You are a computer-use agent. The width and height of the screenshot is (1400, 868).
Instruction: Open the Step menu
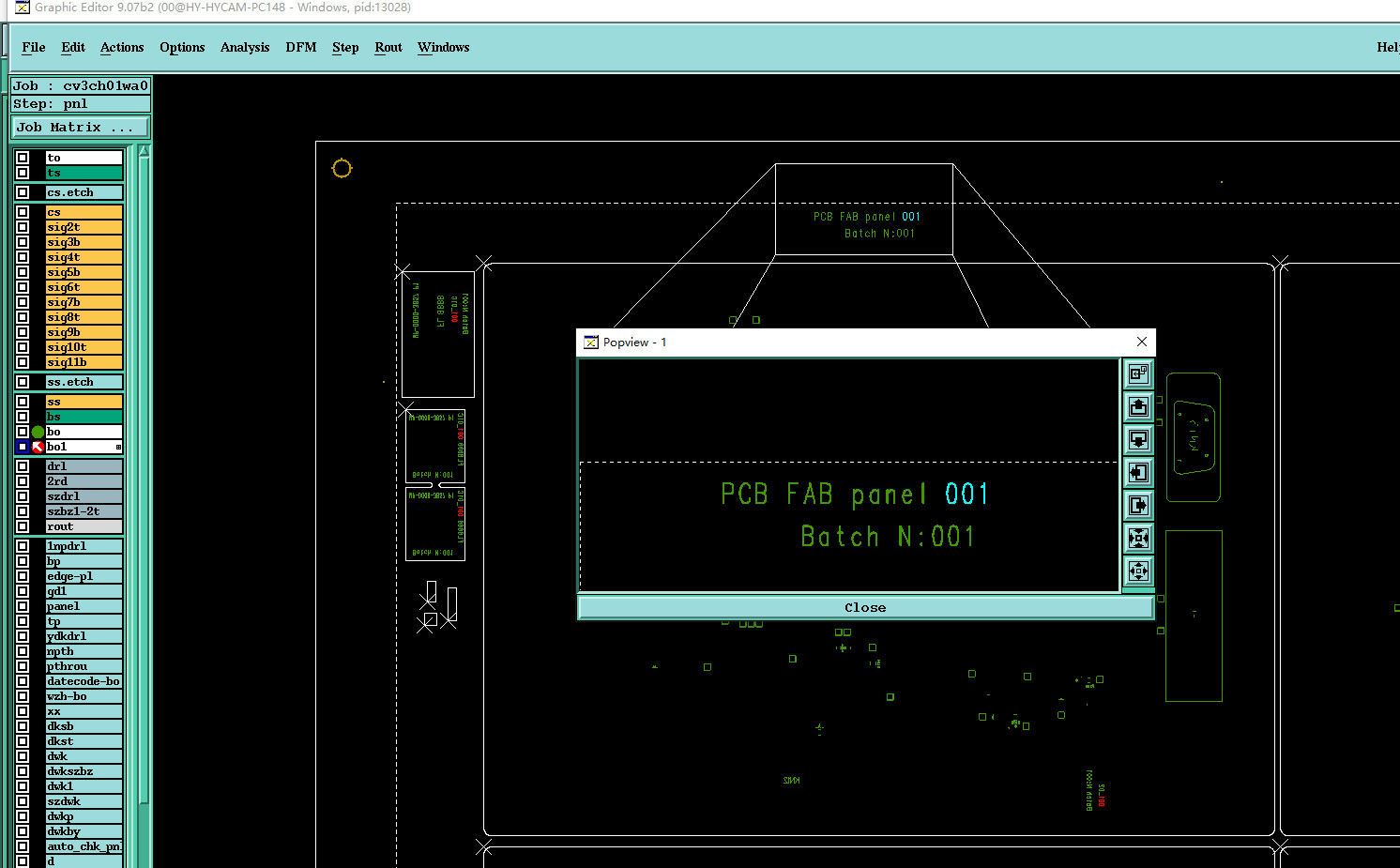click(x=345, y=48)
